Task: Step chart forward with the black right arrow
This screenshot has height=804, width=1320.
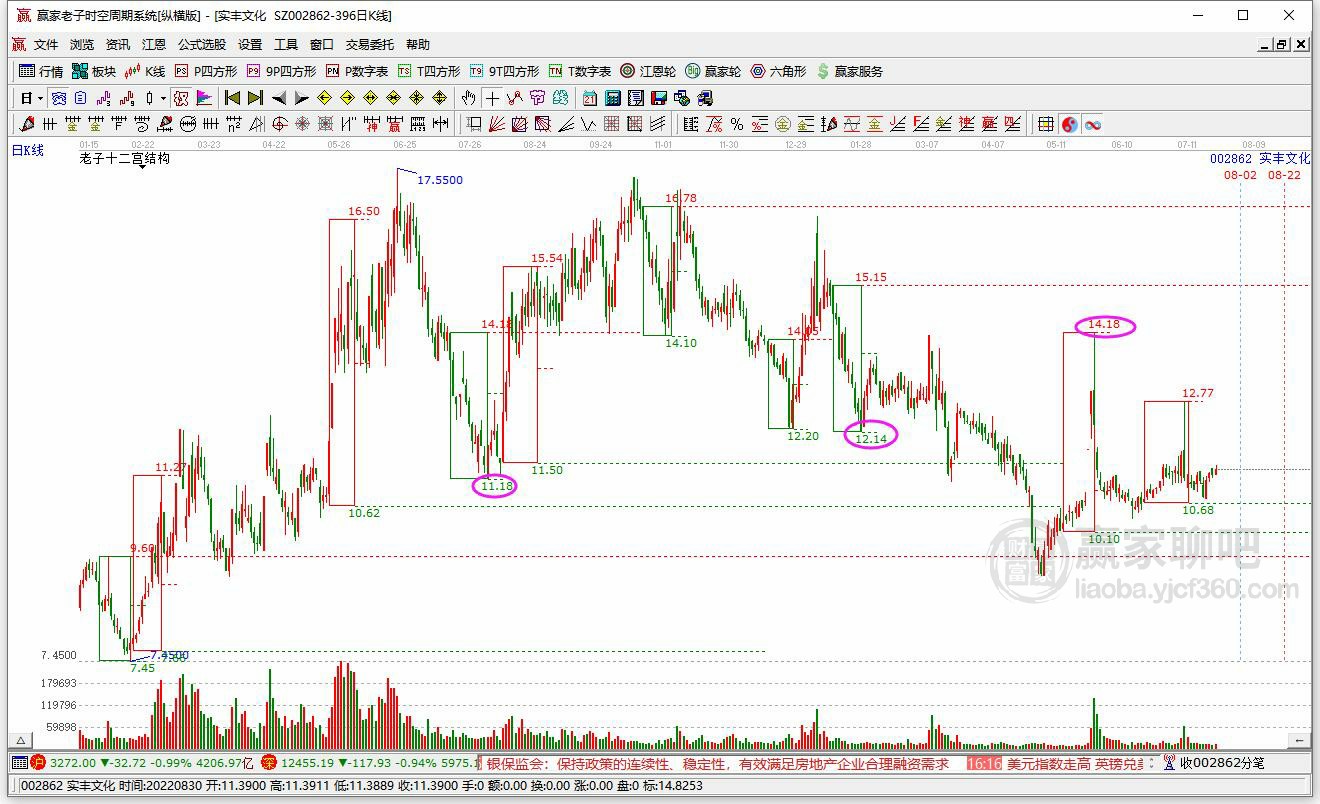Action: [301, 98]
